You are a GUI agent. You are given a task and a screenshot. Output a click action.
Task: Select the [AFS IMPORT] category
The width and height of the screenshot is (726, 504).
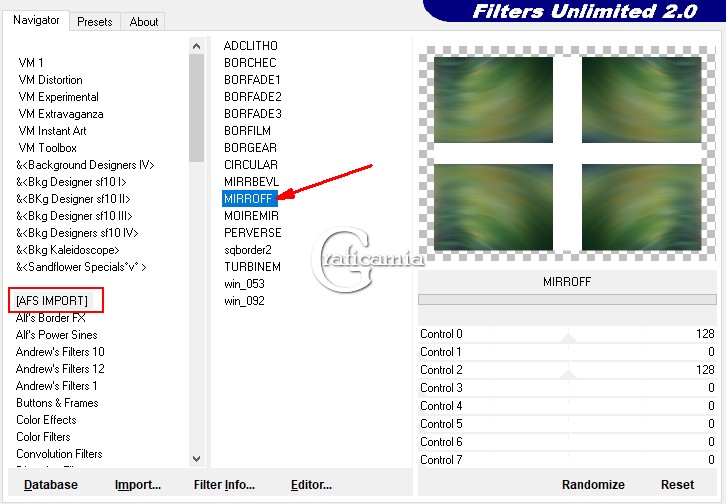coord(52,301)
